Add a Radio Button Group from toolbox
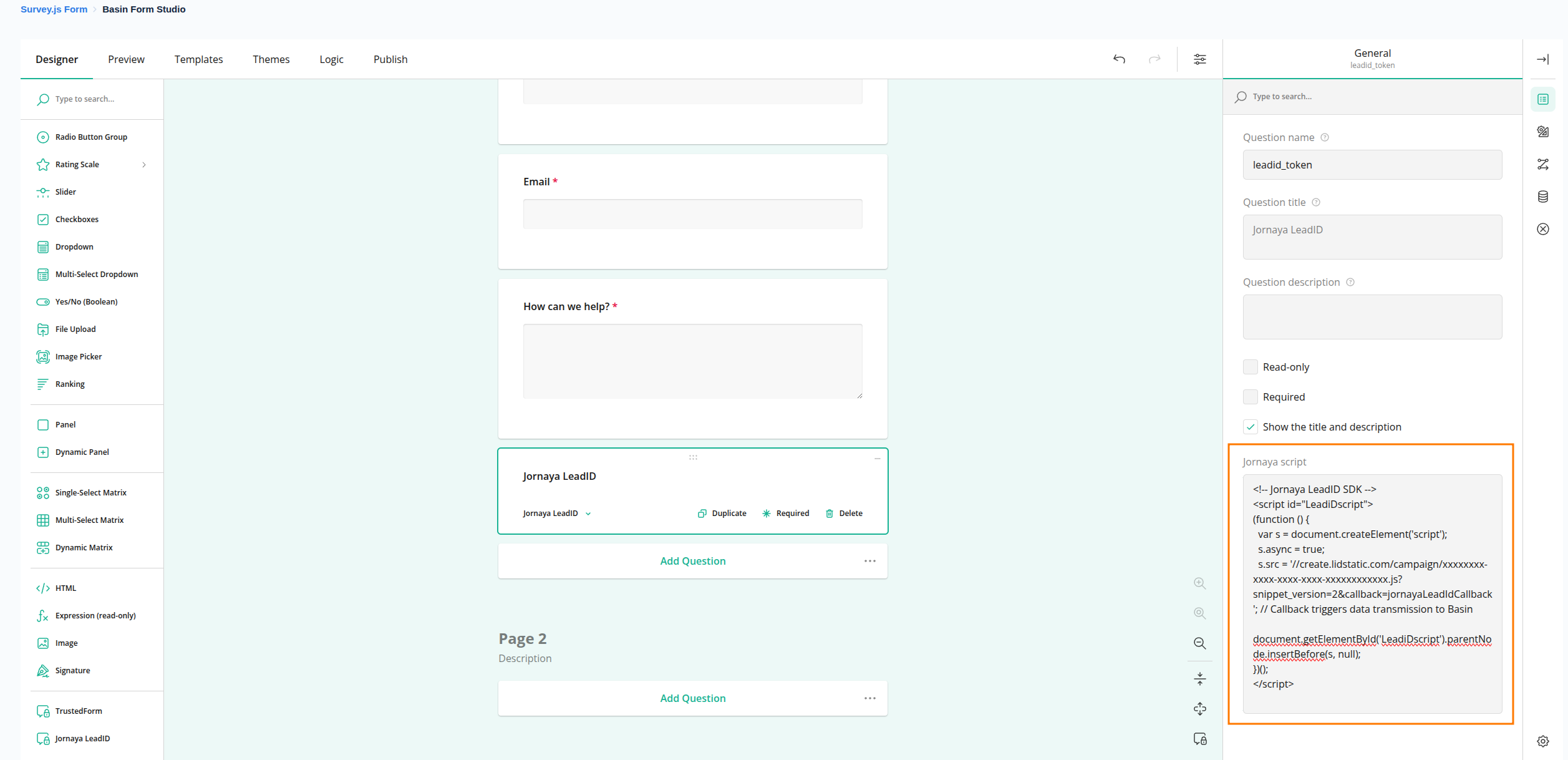This screenshot has width=1568, height=760. point(92,137)
